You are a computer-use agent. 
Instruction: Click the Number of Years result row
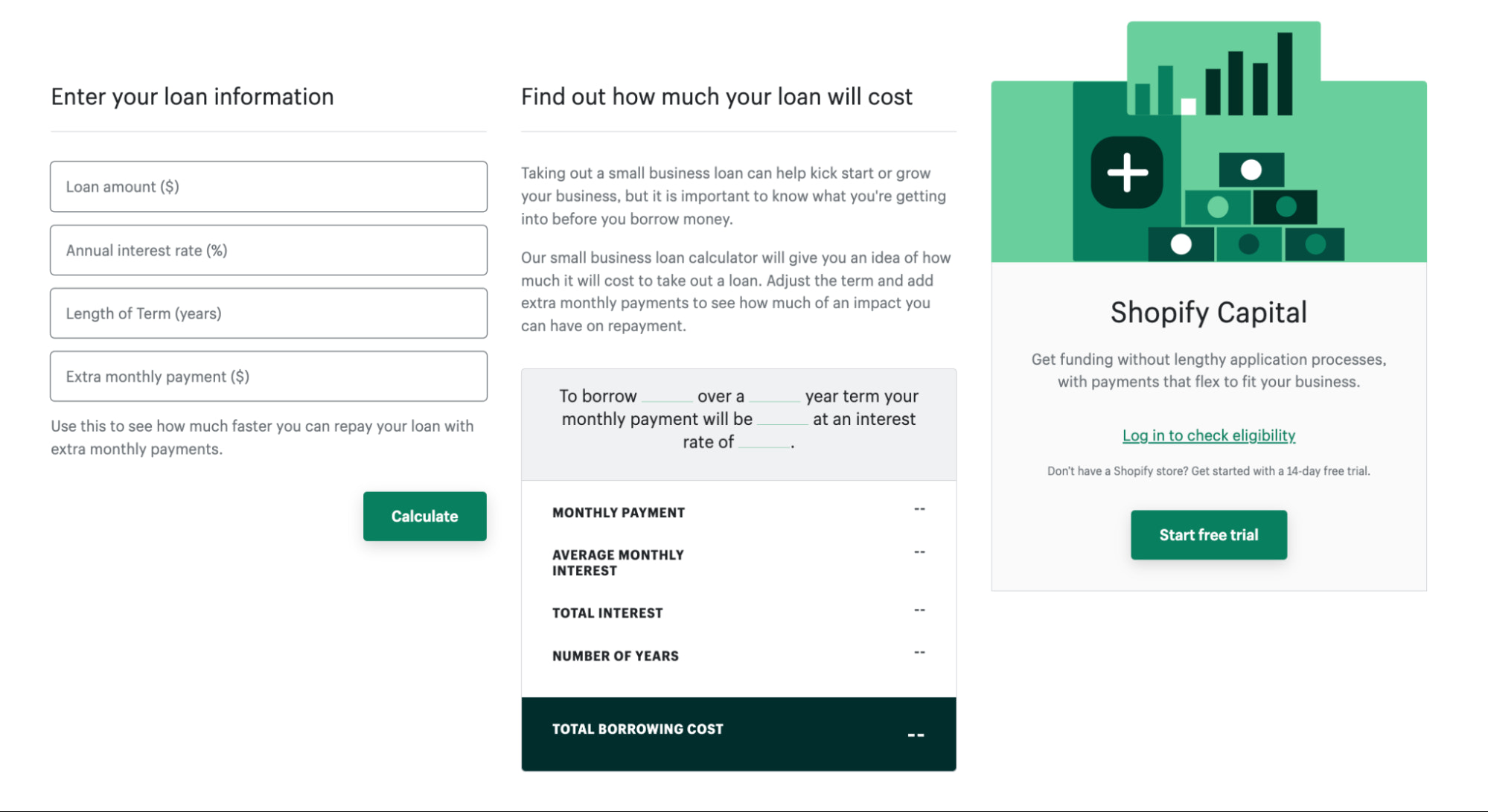737,656
